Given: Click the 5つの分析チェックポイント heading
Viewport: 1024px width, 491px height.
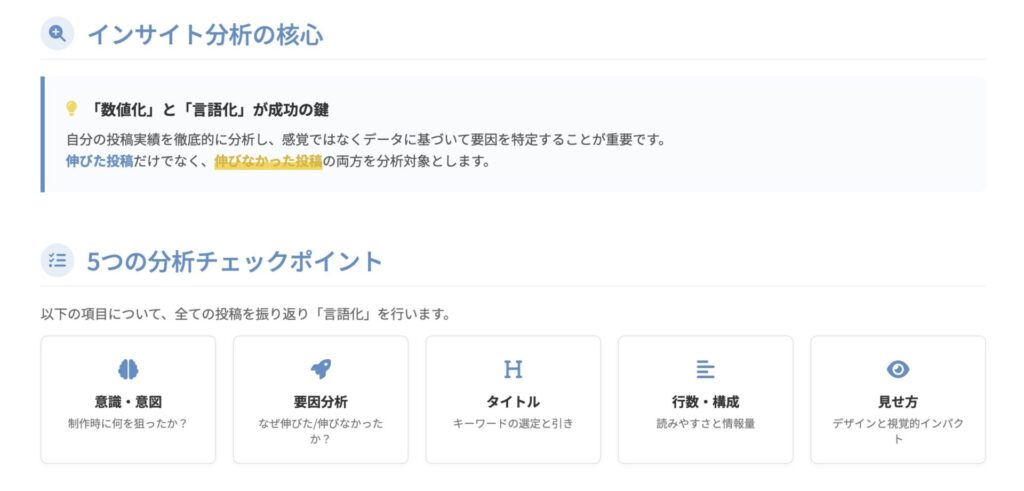Looking at the screenshot, I should (x=235, y=261).
